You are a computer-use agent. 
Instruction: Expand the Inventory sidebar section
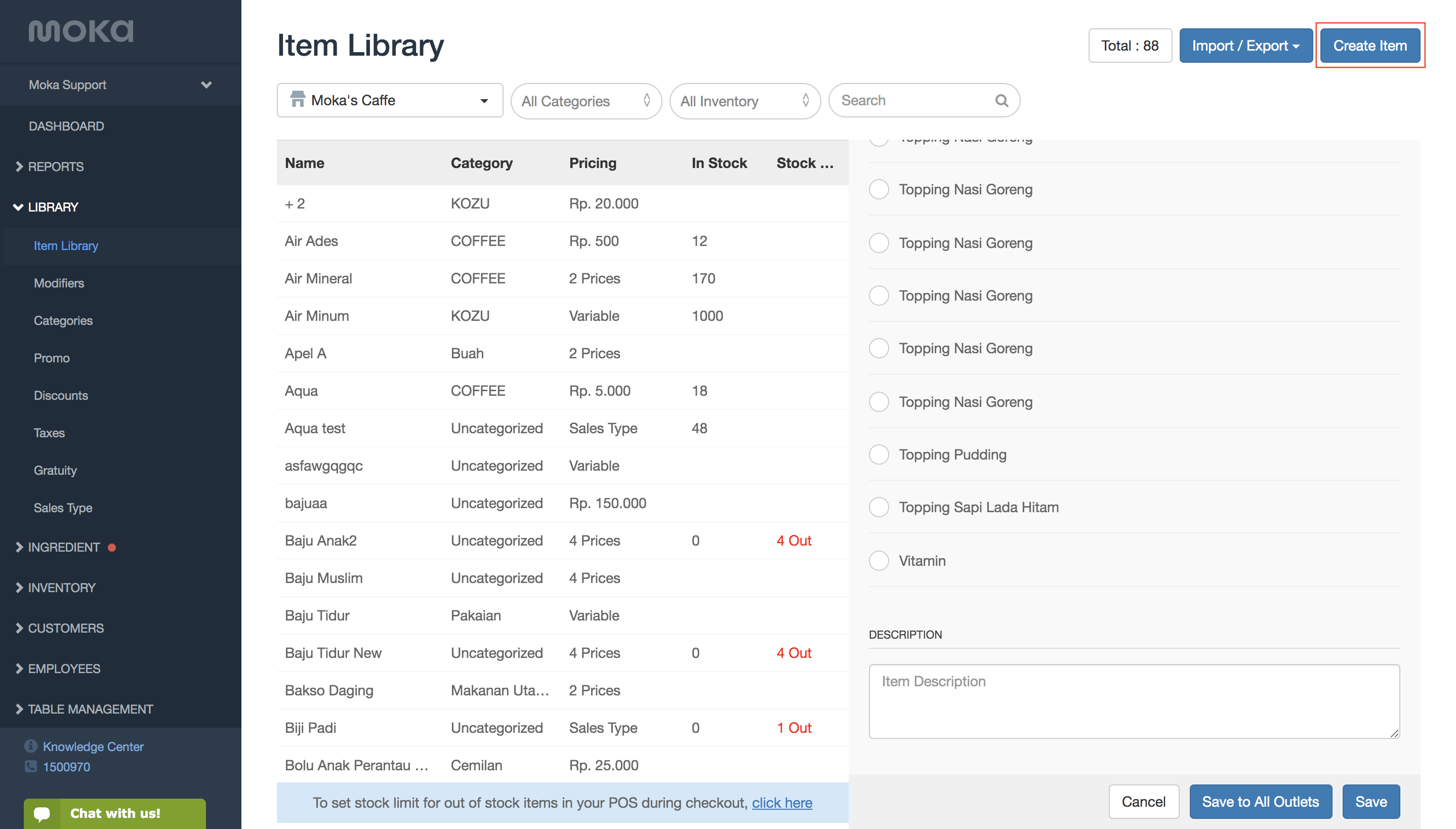click(61, 588)
